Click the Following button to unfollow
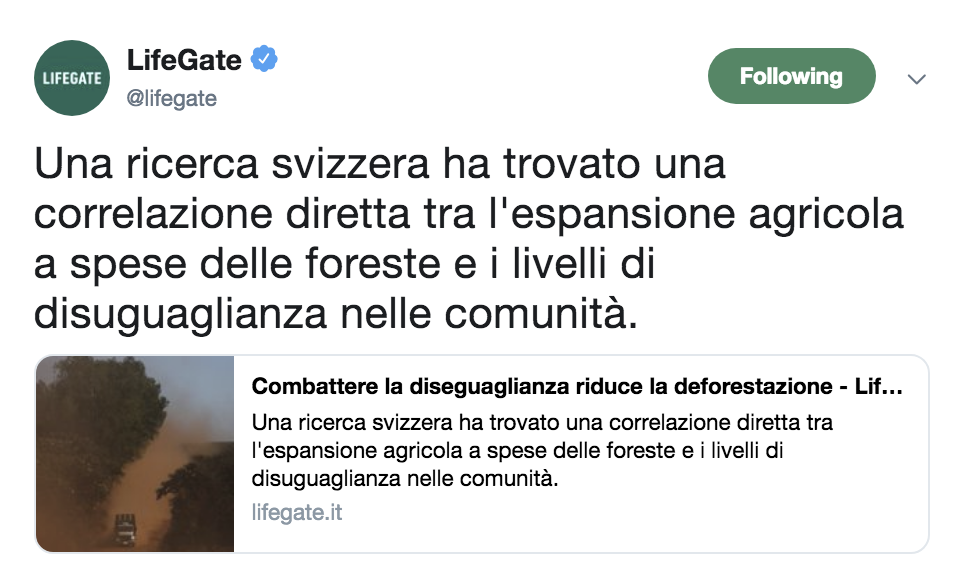This screenshot has height=582, width=966. tap(791, 76)
